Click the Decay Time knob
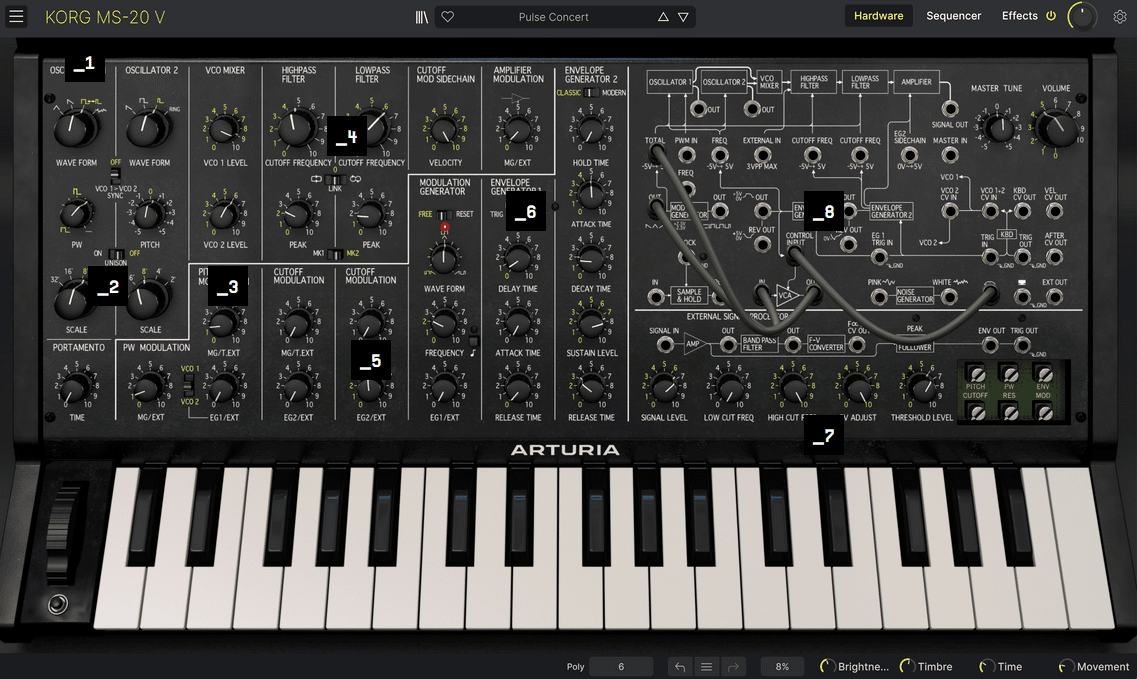Viewport: 1137px width, 679px height. tap(591, 259)
